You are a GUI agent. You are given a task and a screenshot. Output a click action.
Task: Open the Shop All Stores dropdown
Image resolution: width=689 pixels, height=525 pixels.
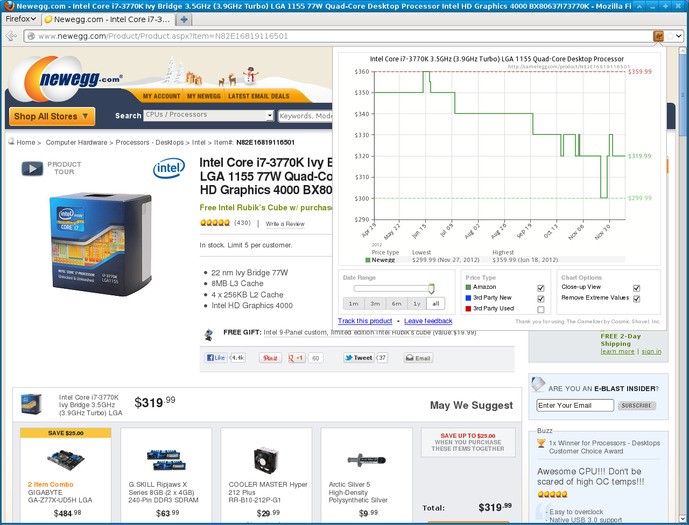51,116
